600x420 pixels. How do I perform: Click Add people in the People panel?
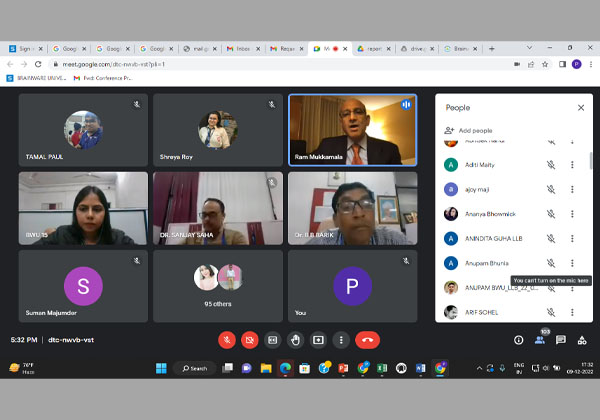pos(475,130)
